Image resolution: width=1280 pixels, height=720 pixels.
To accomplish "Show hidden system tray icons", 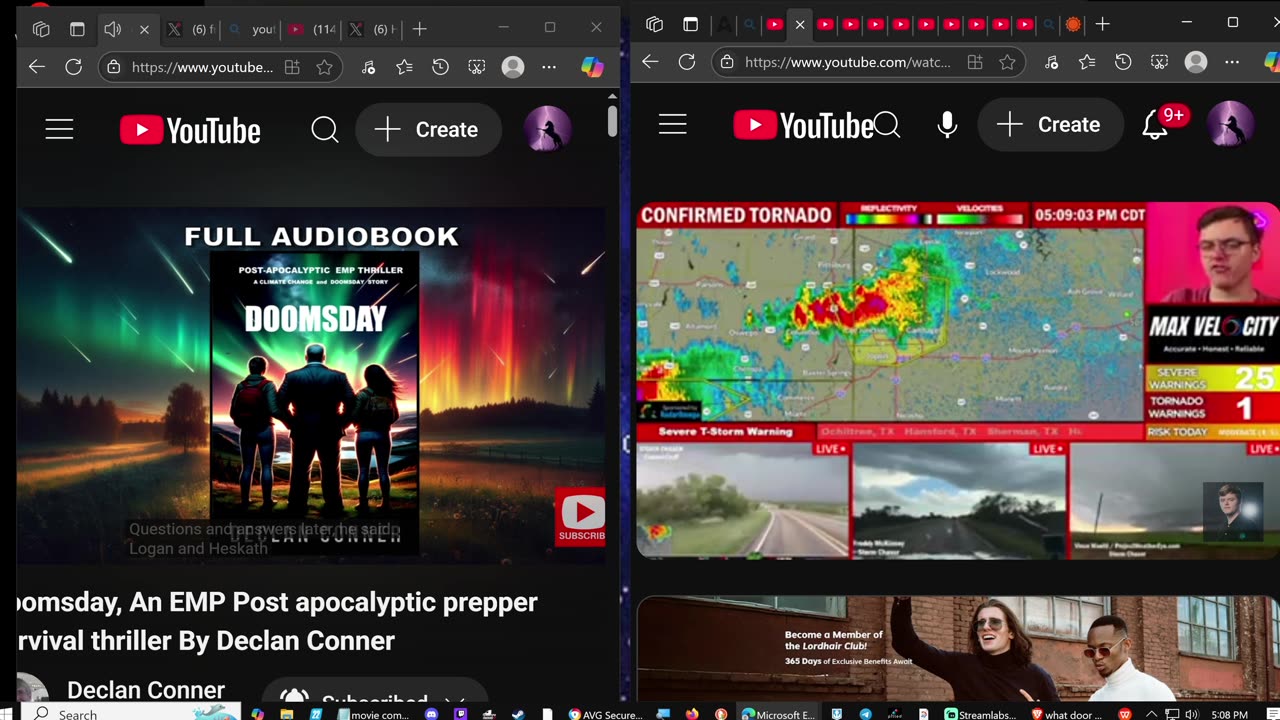I will point(1150,714).
